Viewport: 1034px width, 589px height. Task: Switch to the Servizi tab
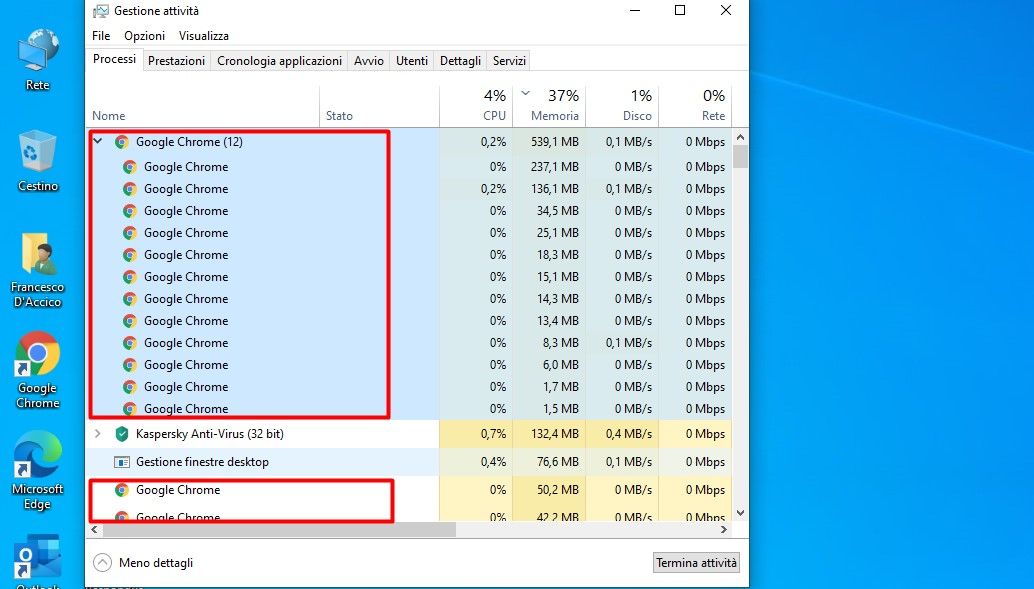[x=509, y=61]
